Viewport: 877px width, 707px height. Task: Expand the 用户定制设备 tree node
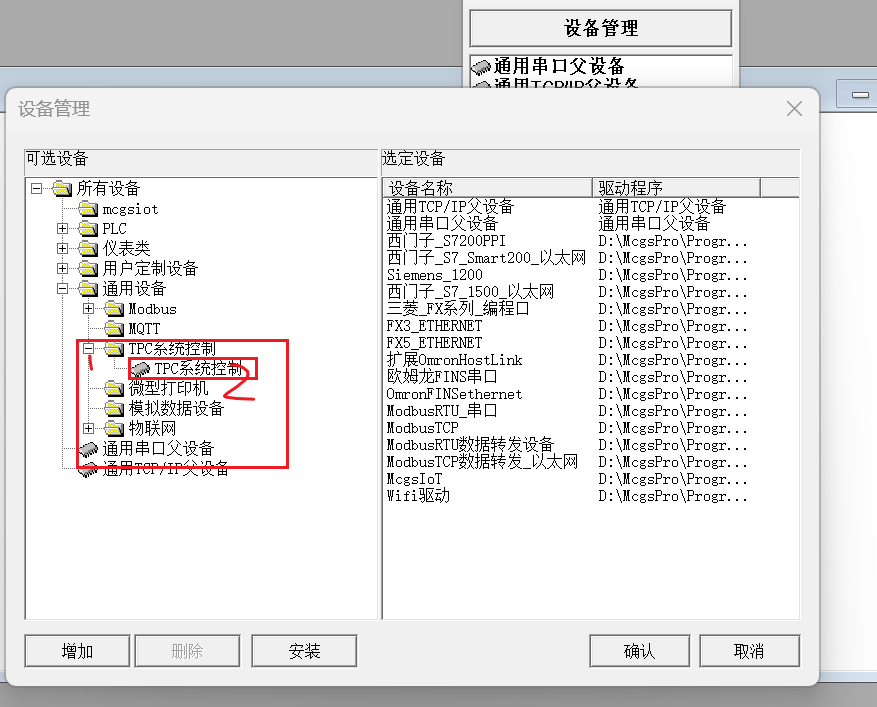coord(63,269)
